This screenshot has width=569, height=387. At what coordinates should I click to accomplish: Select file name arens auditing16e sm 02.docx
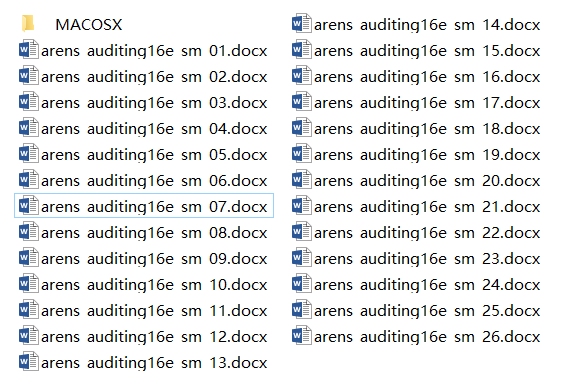tap(154, 77)
